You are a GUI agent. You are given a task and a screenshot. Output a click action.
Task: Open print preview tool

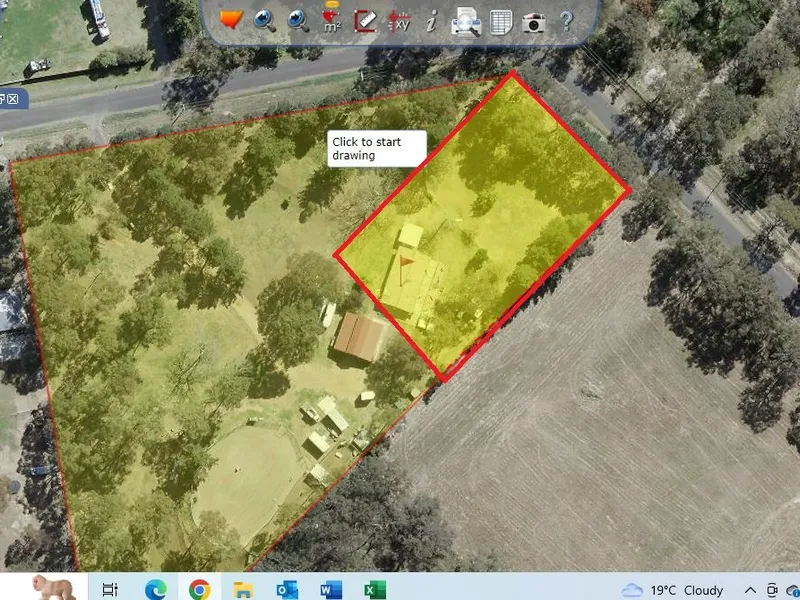click(466, 21)
